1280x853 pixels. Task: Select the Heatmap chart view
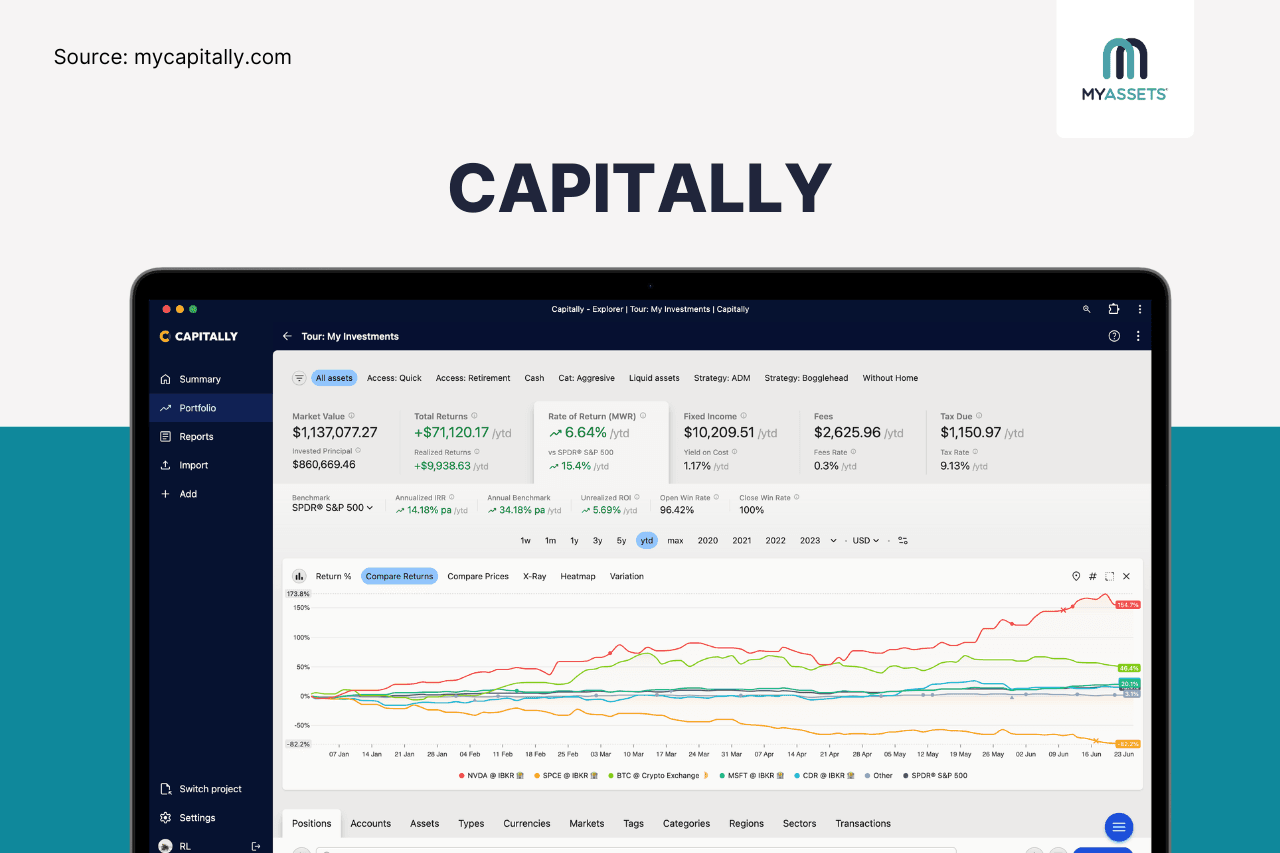click(x=578, y=576)
